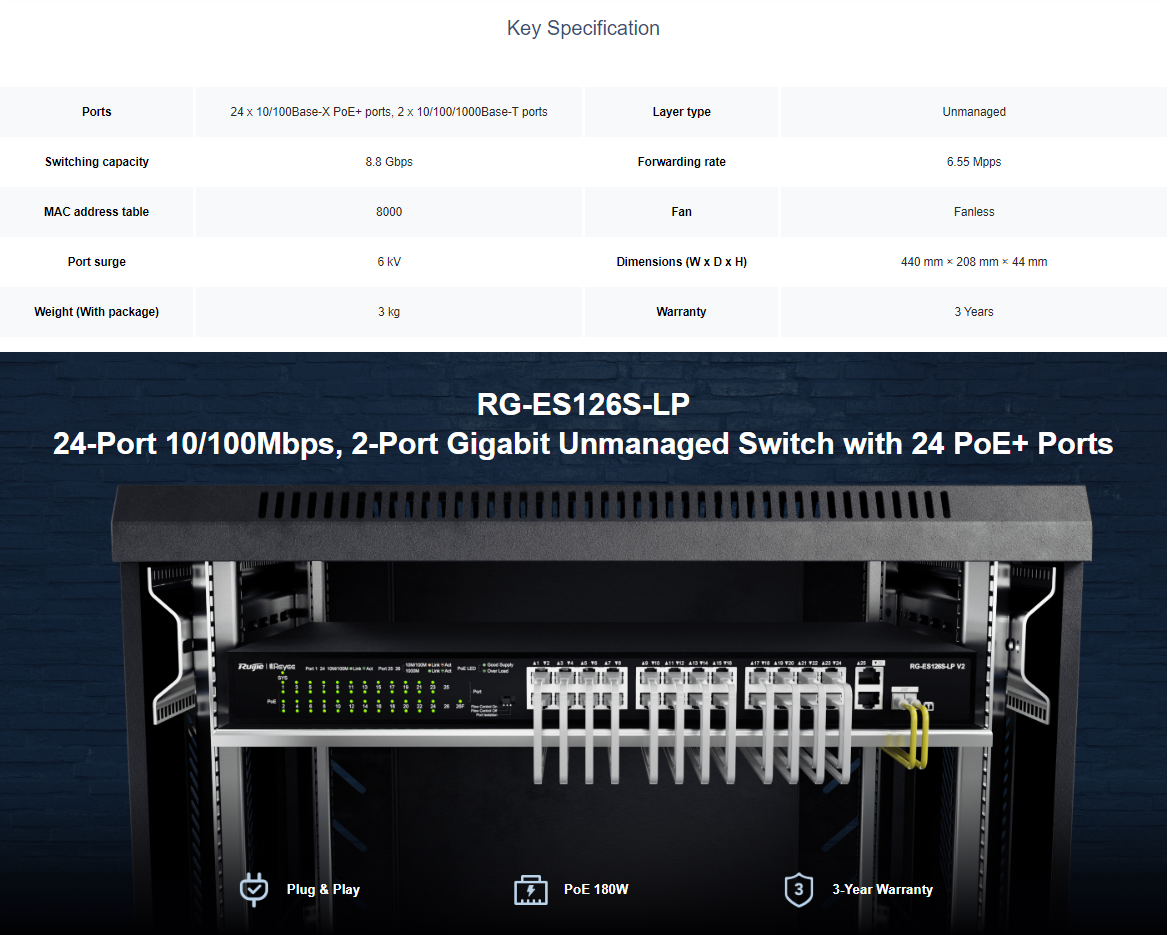Click the 'Forwarding rate' label
Screen dimensions: 1170x935
[x=681, y=162]
